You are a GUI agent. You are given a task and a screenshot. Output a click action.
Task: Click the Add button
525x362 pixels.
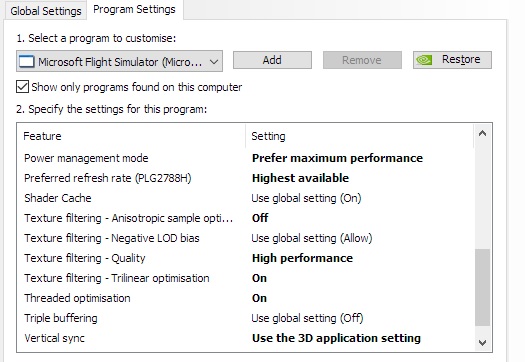pos(272,60)
